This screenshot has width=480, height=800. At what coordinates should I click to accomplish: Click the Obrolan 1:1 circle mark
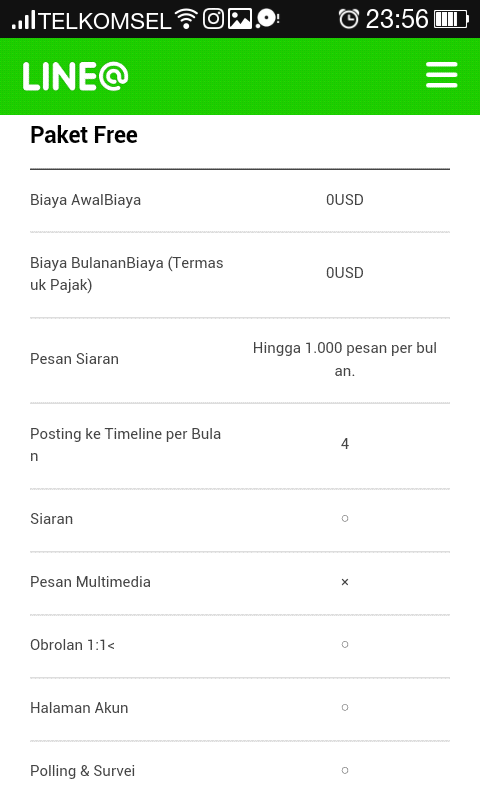click(345, 644)
